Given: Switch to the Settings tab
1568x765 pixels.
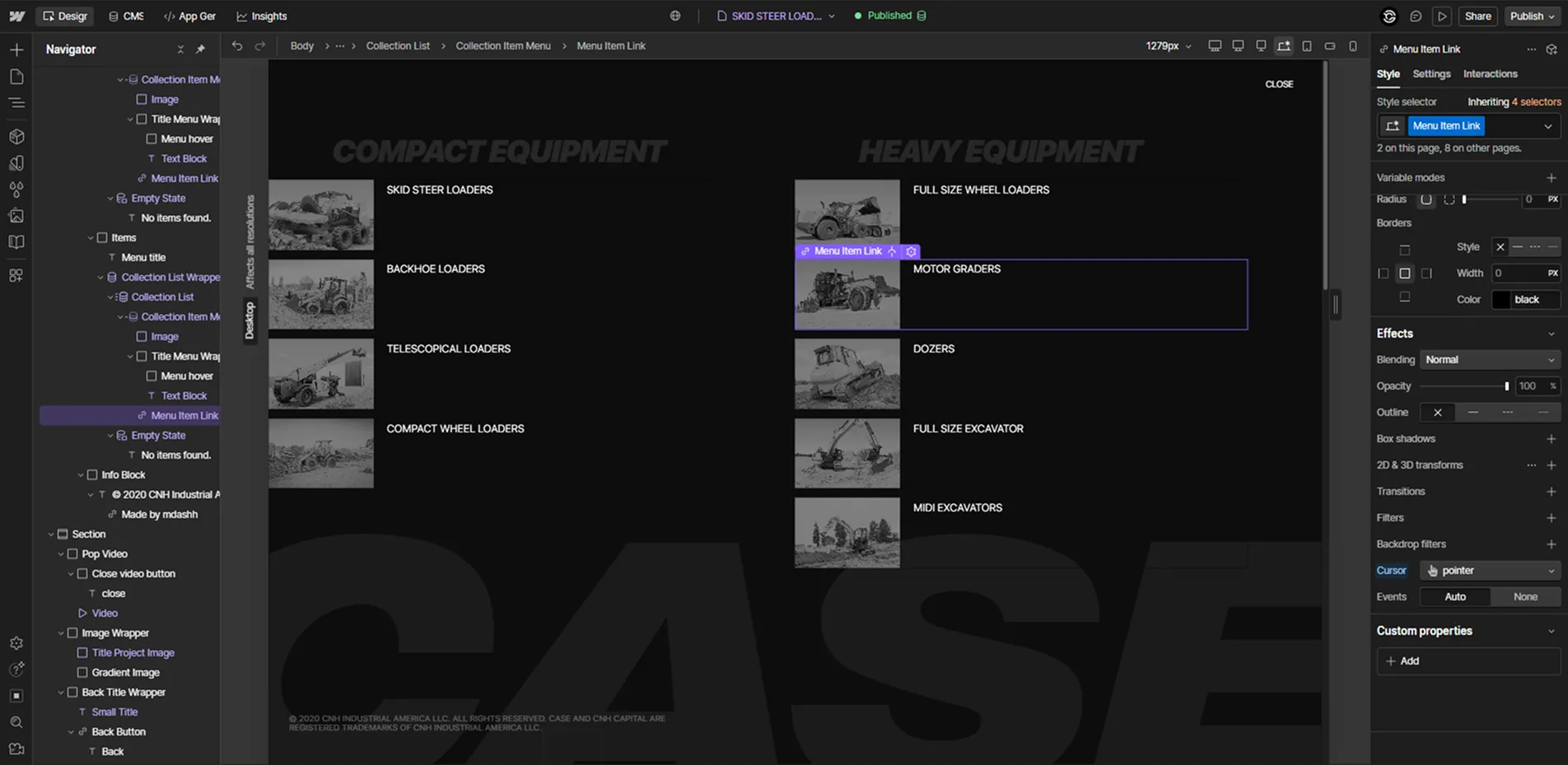Looking at the screenshot, I should coord(1431,74).
